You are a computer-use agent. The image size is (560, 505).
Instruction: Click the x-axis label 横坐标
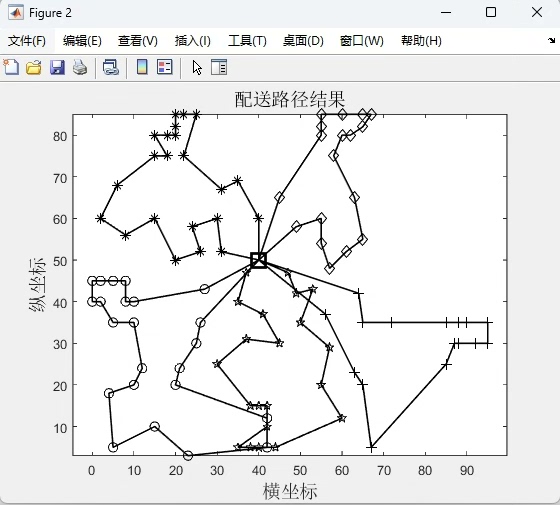pyautogui.click(x=290, y=491)
